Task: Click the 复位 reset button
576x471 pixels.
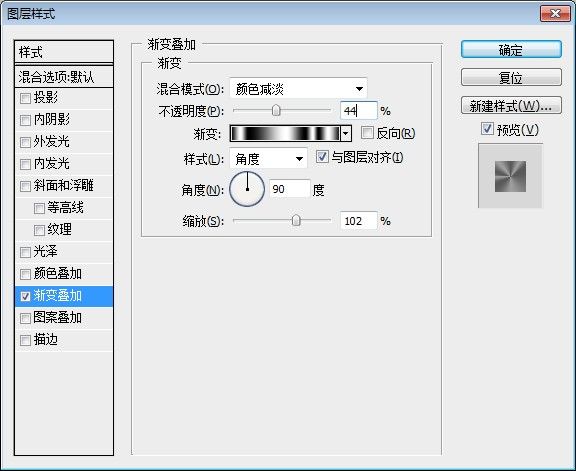Action: point(511,78)
